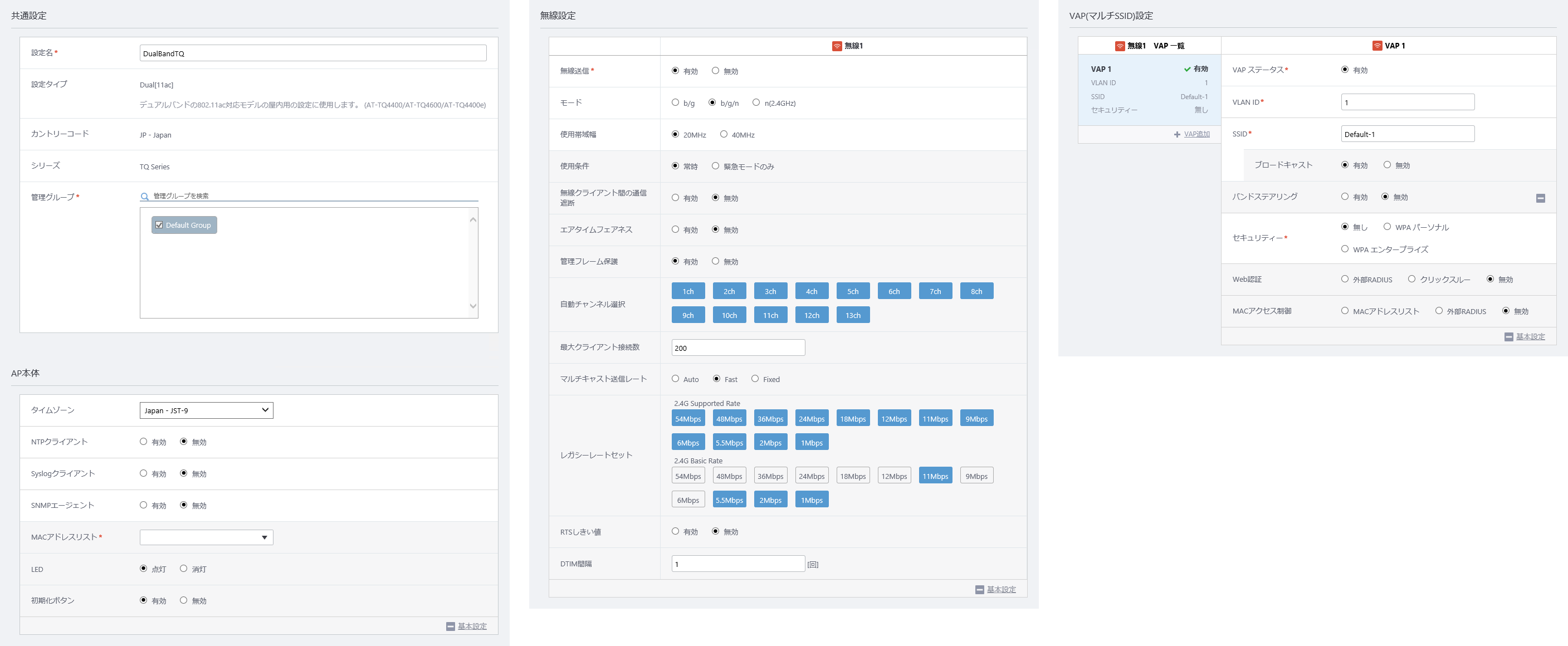Select MACアドレスリスト access control
Viewport: 1568px width, 646px height.
[1345, 311]
